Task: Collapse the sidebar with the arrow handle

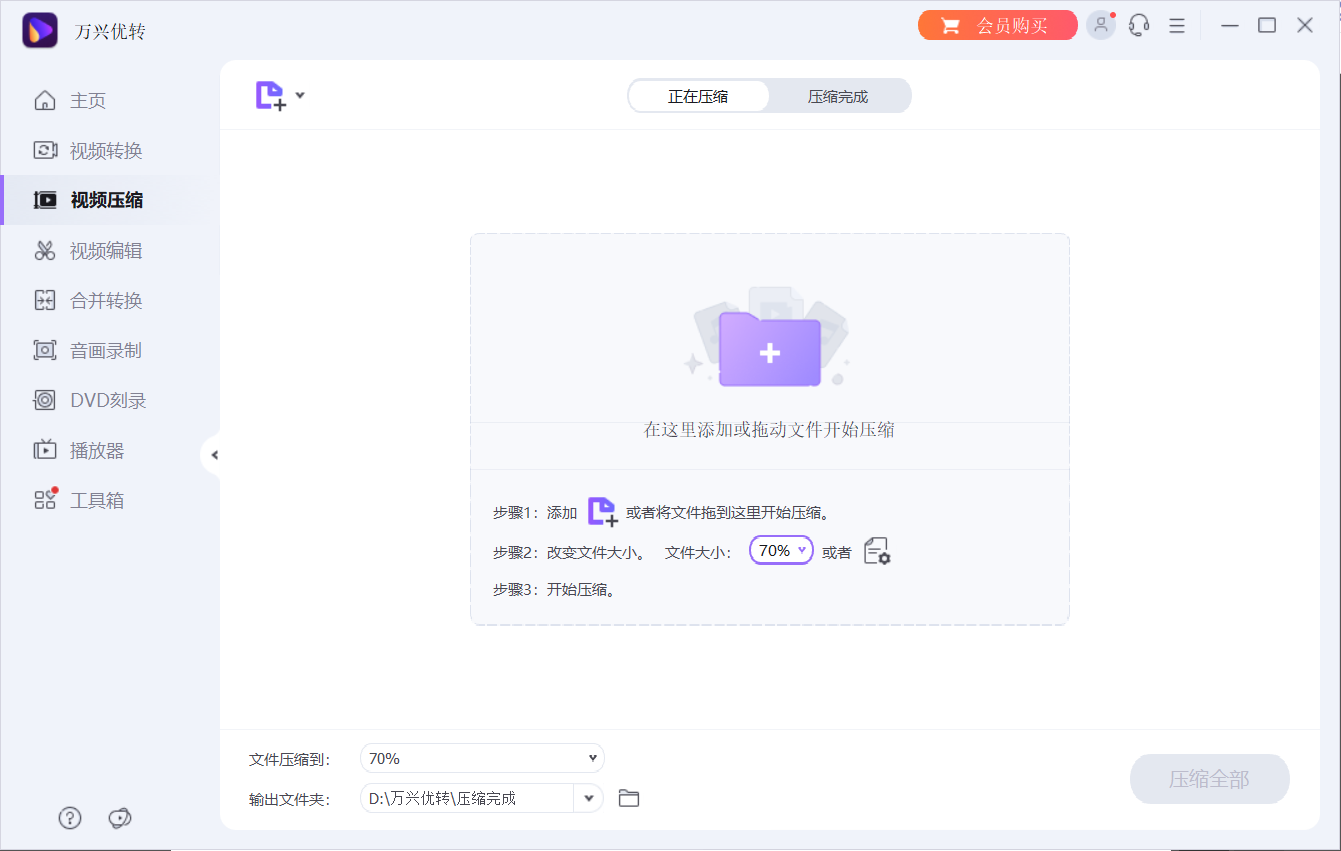Action: point(213,455)
